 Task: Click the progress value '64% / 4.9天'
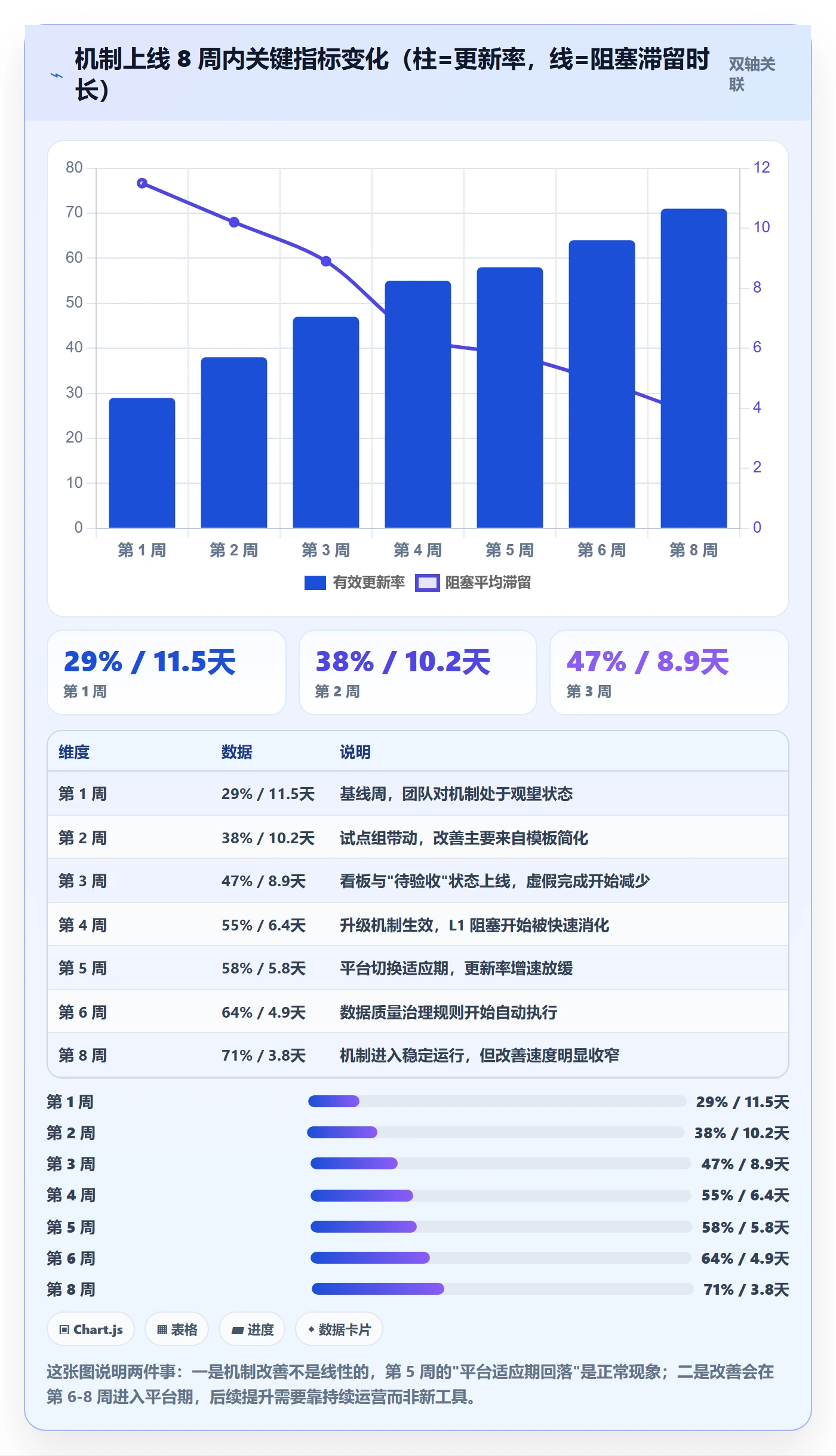[745, 1258]
